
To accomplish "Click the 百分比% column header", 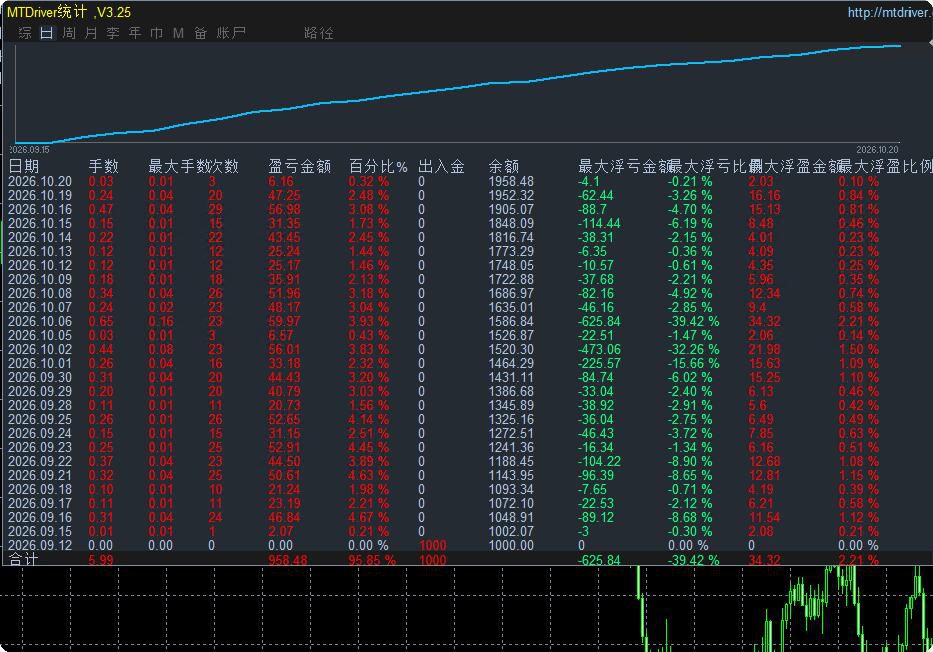I will [x=378, y=166].
